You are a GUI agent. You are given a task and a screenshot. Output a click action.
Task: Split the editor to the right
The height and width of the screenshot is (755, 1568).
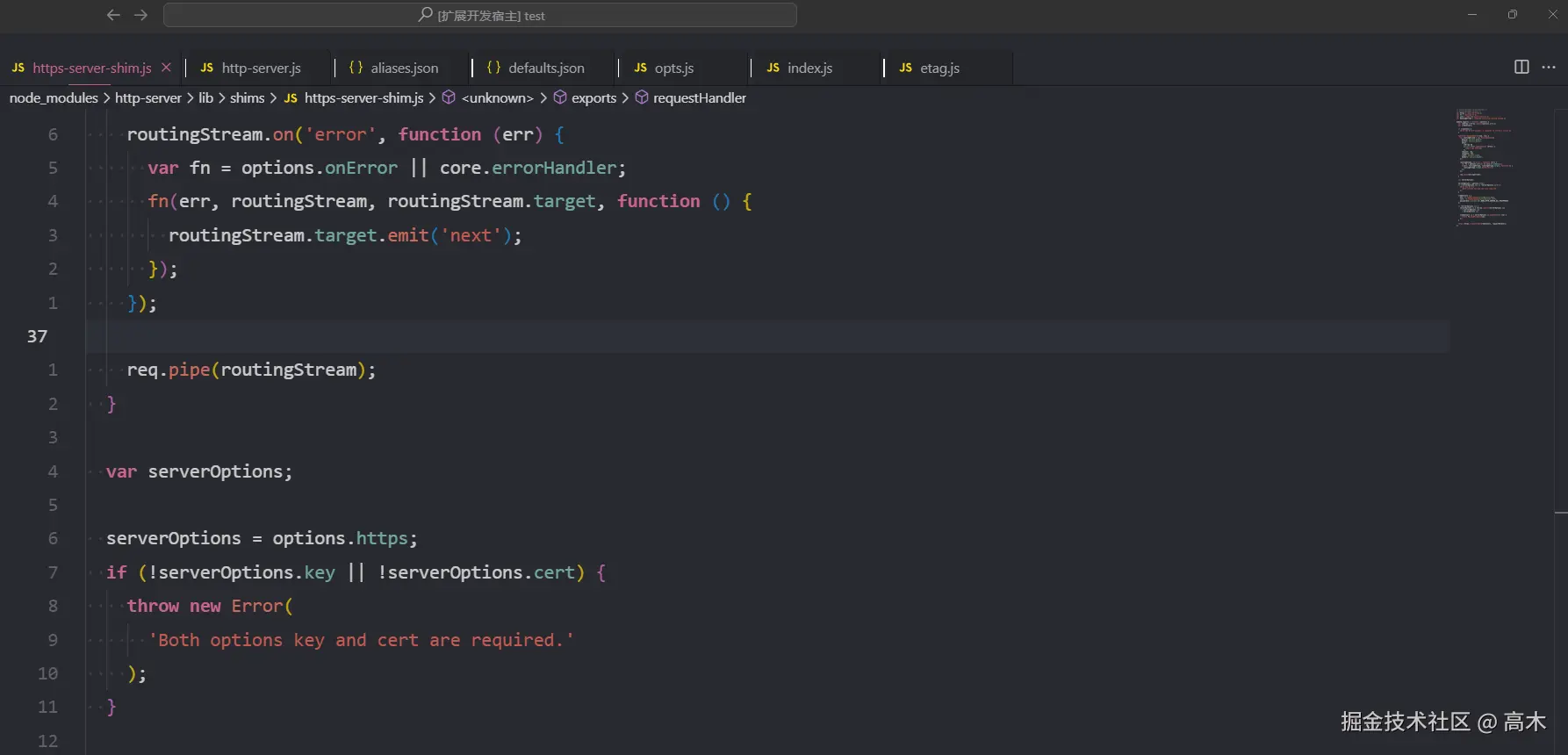[1521, 67]
